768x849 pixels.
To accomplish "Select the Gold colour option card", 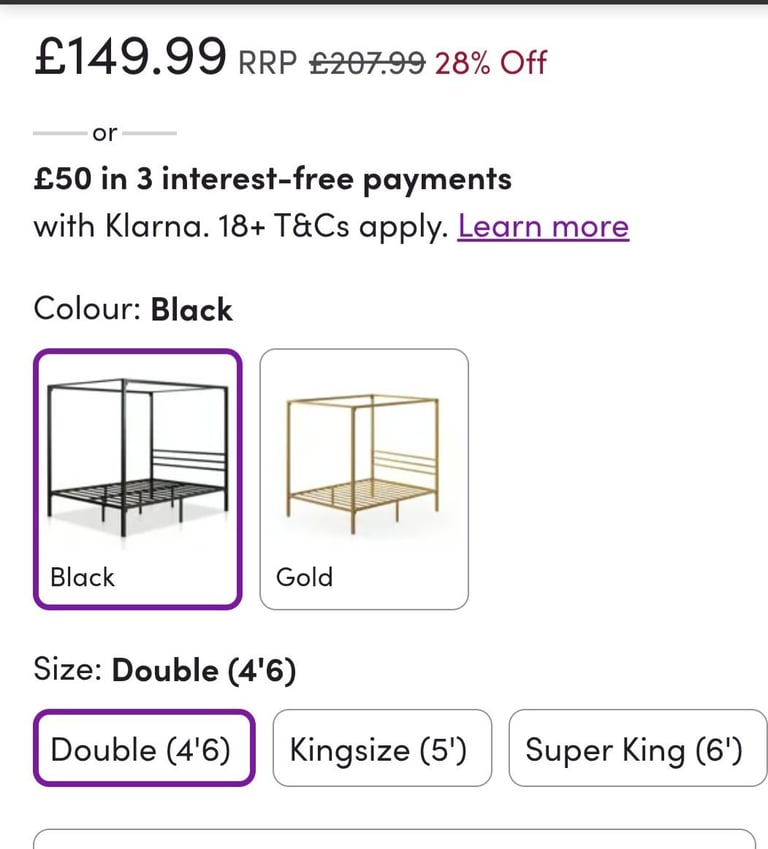I will 364,479.
